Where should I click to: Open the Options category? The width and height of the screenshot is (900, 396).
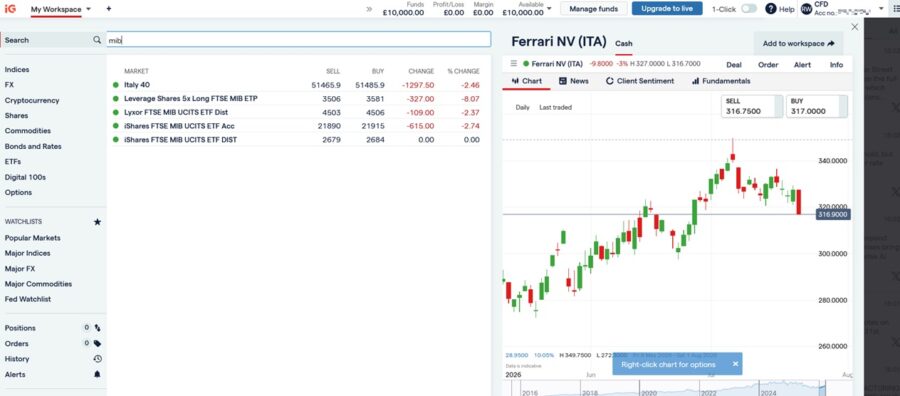click(x=18, y=192)
